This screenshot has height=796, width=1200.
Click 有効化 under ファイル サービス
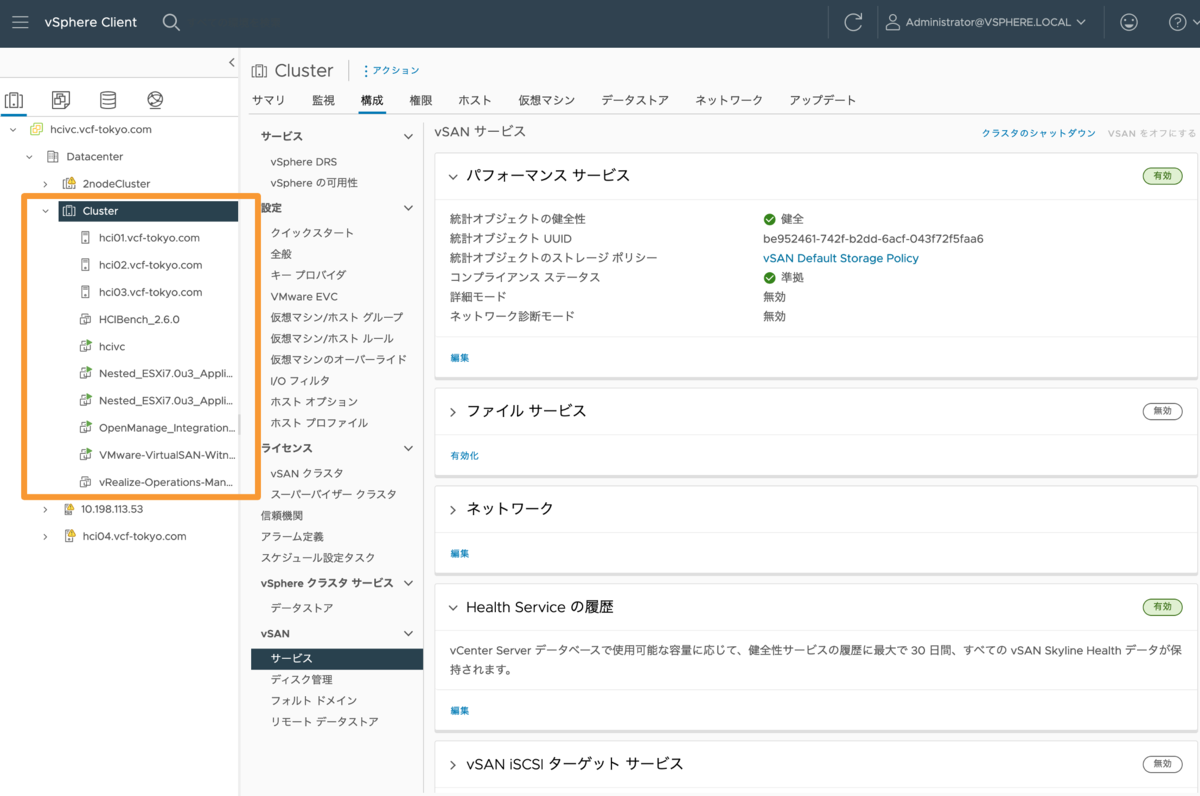[464, 455]
